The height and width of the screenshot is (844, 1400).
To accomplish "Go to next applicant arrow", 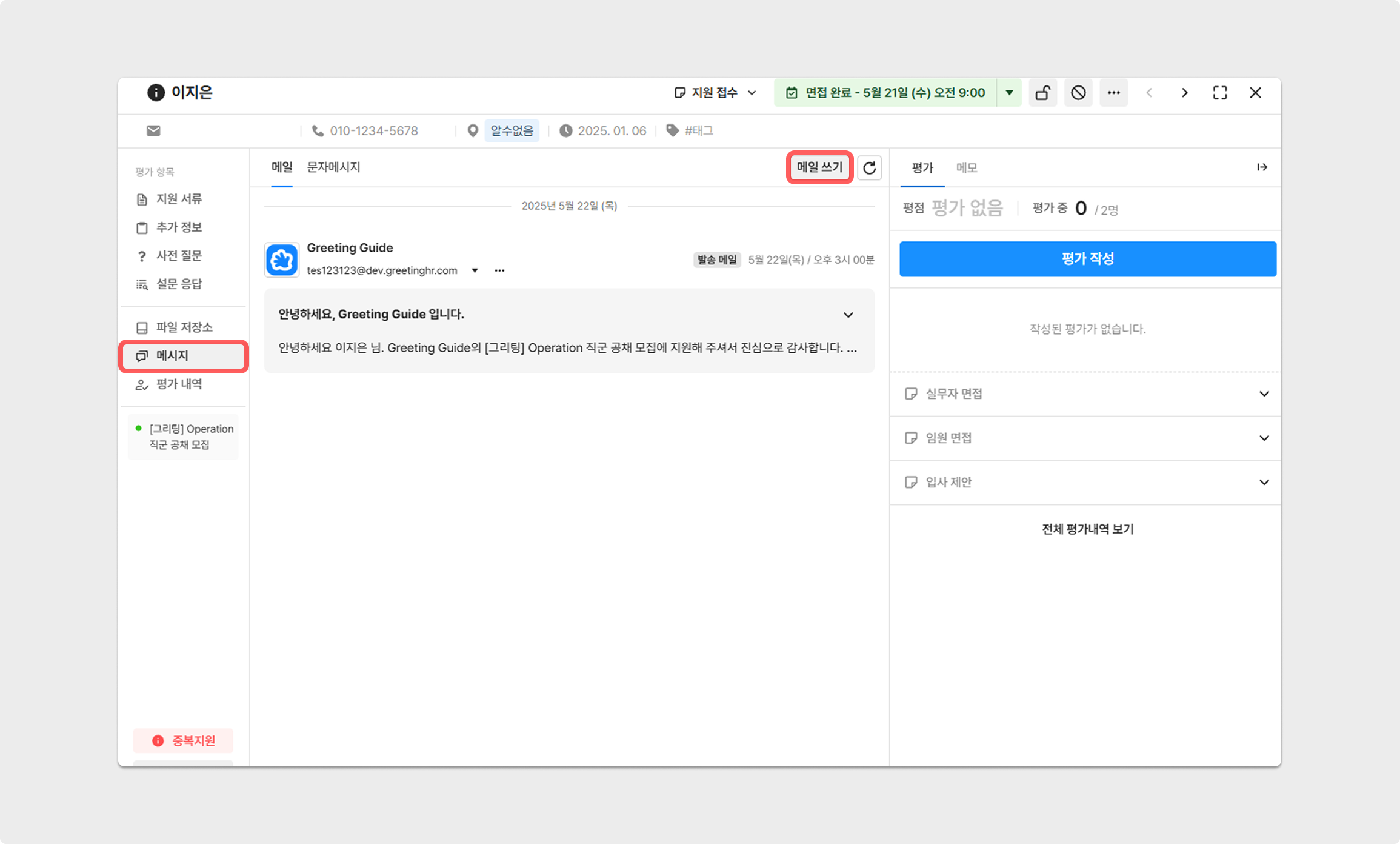I will click(1184, 93).
